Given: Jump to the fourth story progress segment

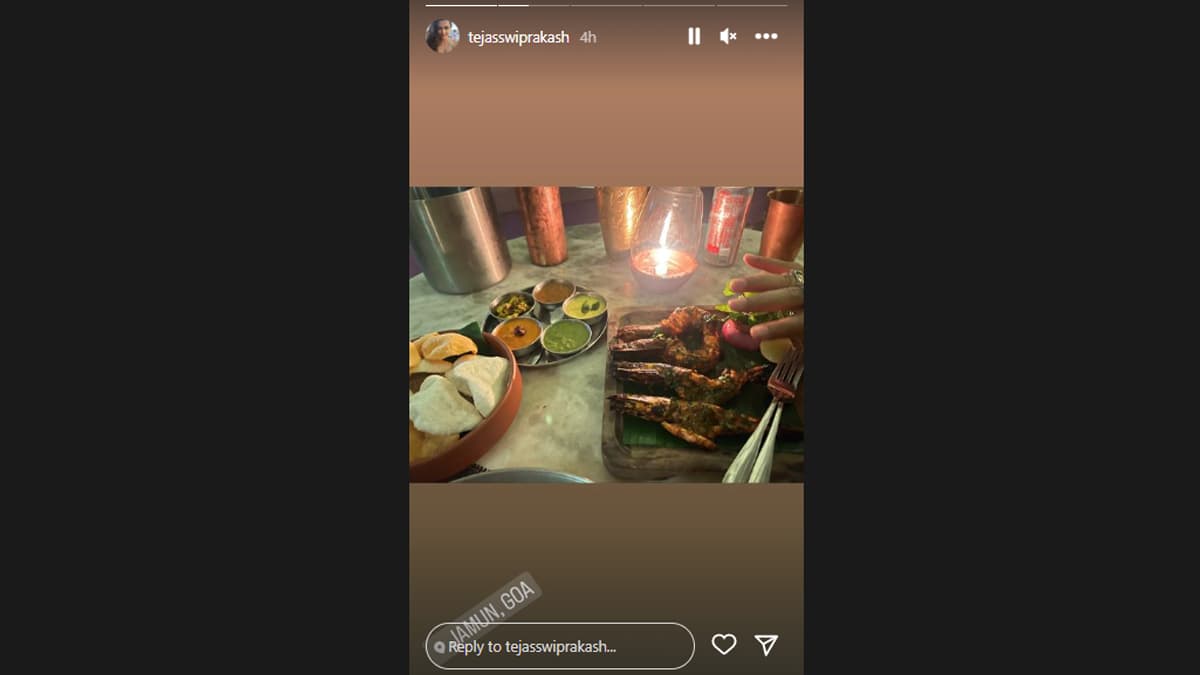Looking at the screenshot, I should (x=679, y=5).
